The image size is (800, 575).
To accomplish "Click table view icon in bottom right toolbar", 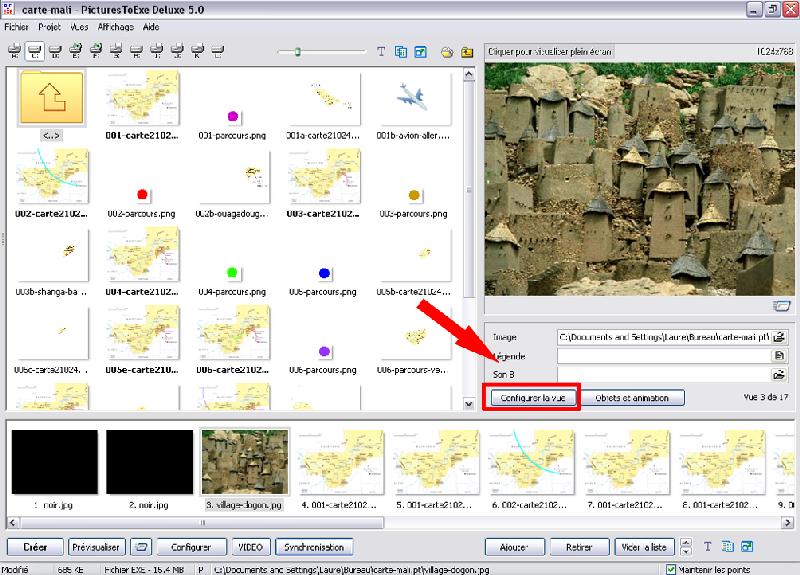I will pyautogui.click(x=727, y=546).
